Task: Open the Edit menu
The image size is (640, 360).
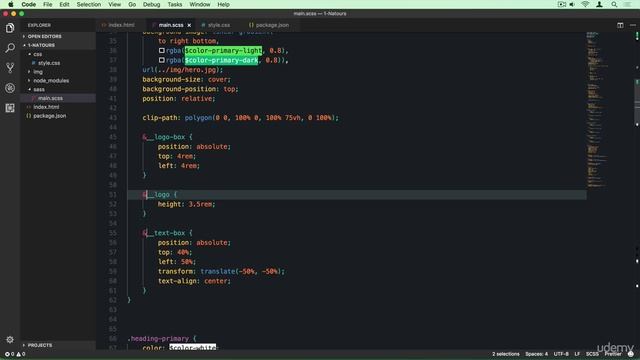Action: click(64, 4)
